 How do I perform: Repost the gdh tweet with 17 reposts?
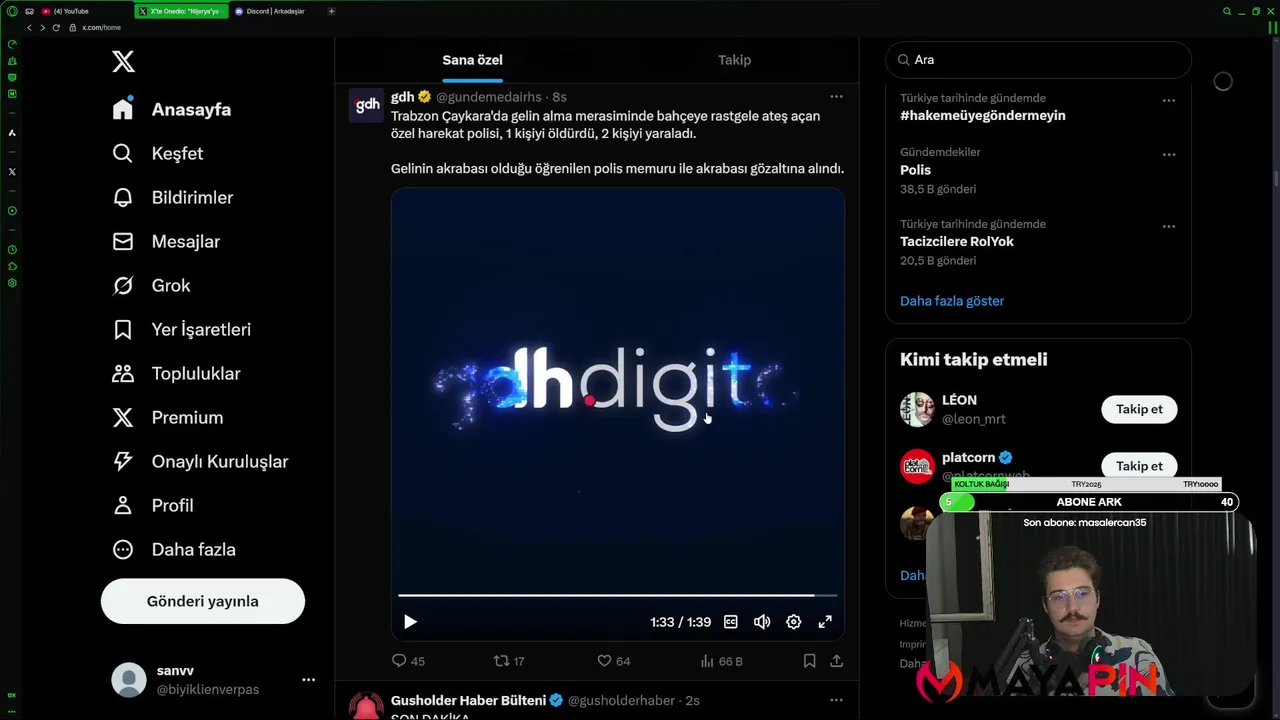point(509,661)
